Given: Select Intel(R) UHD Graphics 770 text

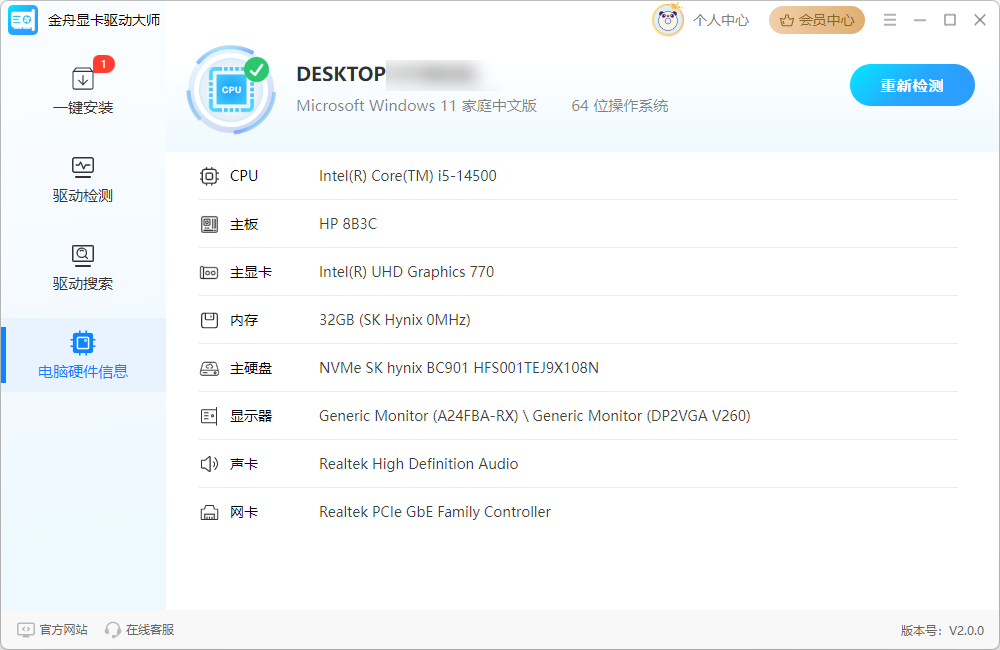Looking at the screenshot, I should (406, 272).
